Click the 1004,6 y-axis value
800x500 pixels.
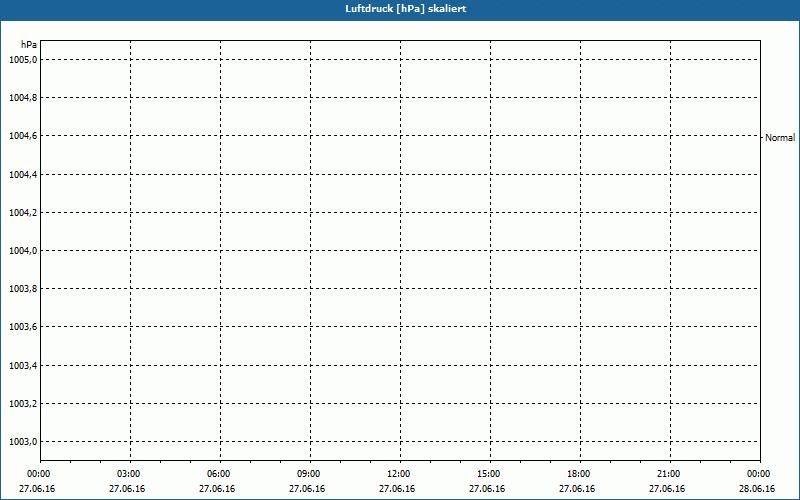23,136
